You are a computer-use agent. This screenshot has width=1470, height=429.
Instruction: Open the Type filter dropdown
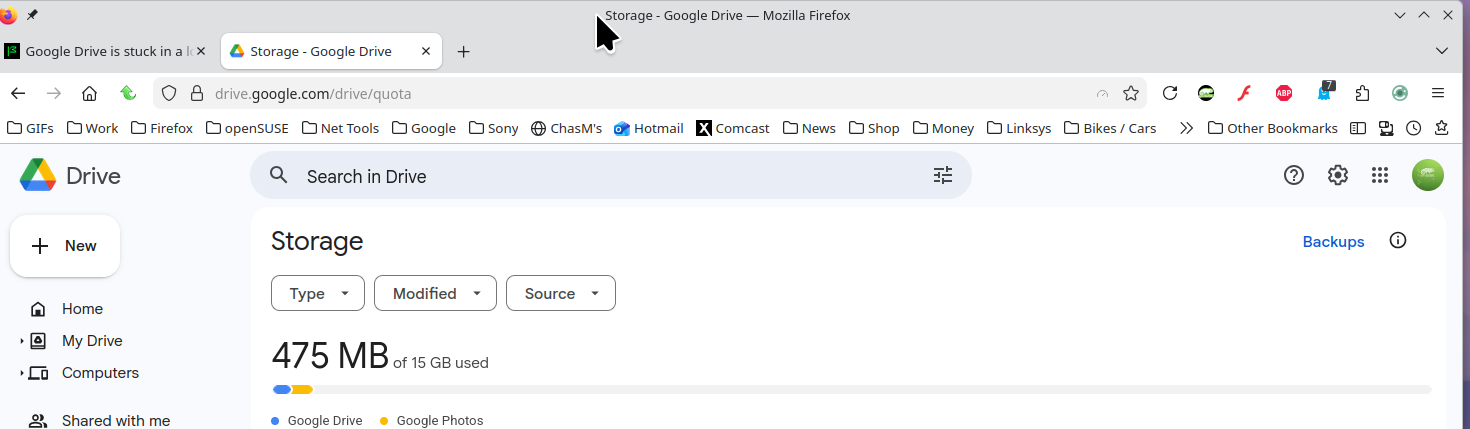point(318,293)
